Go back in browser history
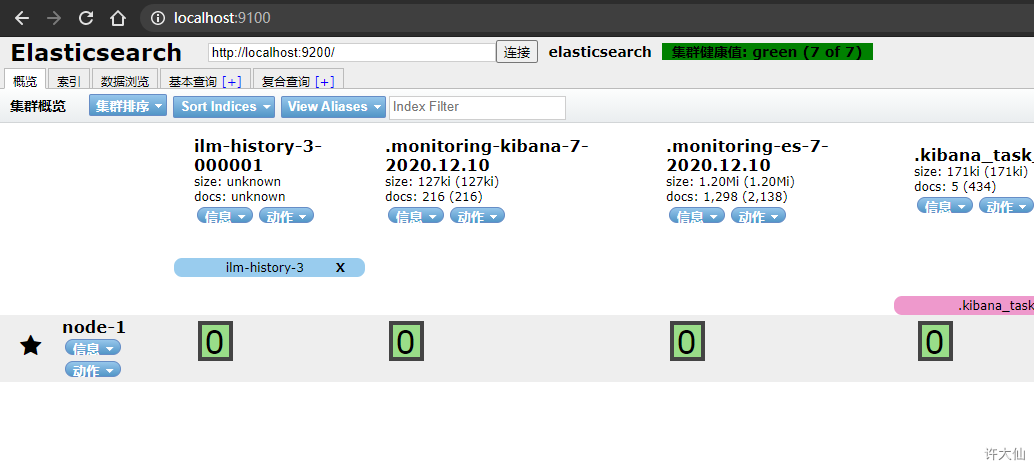 [x=22, y=18]
